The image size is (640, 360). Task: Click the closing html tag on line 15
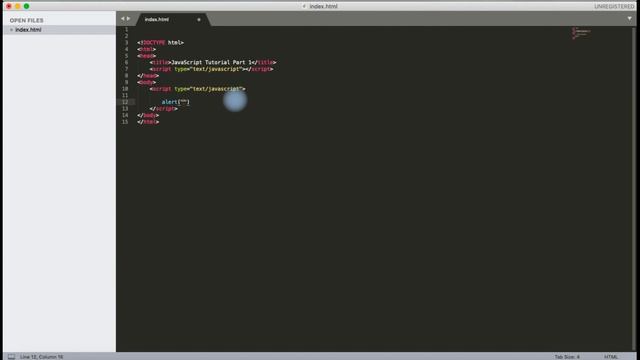coord(148,122)
